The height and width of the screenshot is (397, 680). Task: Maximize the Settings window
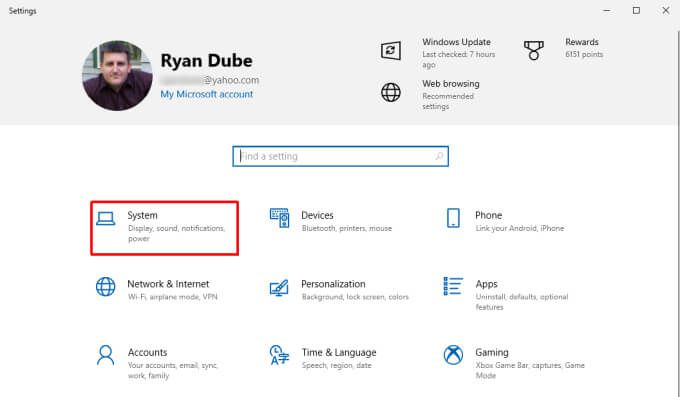click(636, 10)
